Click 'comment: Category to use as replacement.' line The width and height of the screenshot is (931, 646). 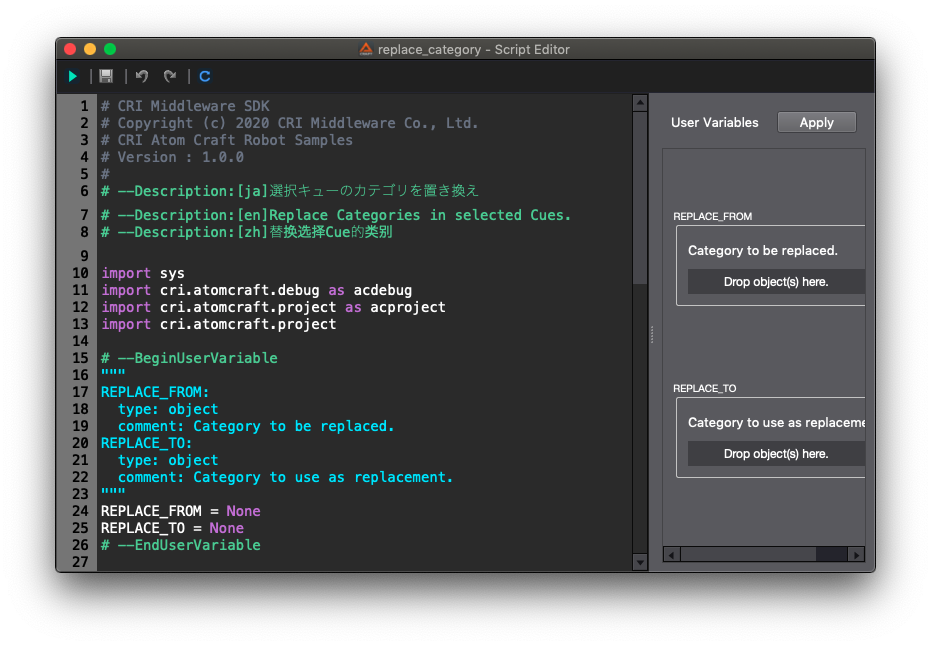coord(285,477)
